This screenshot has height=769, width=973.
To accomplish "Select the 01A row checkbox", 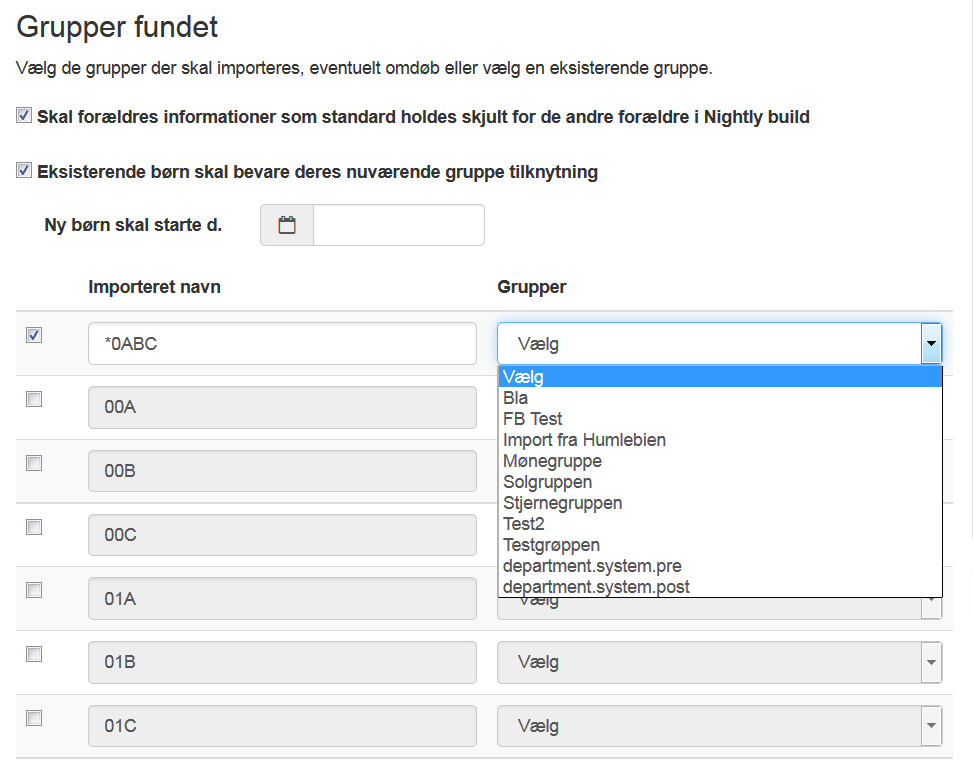I will 34,590.
